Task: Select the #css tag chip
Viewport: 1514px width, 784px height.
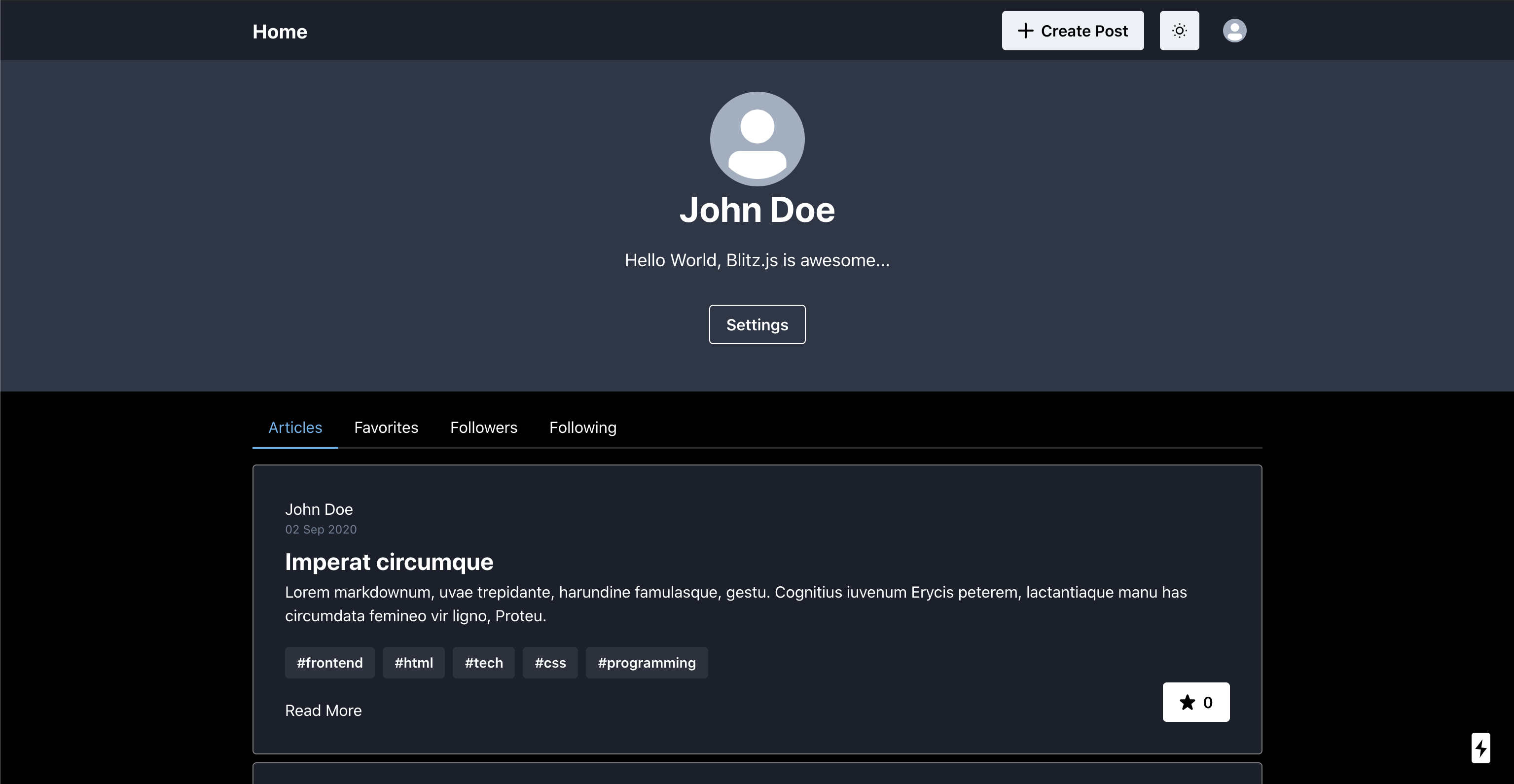Action: [x=550, y=663]
